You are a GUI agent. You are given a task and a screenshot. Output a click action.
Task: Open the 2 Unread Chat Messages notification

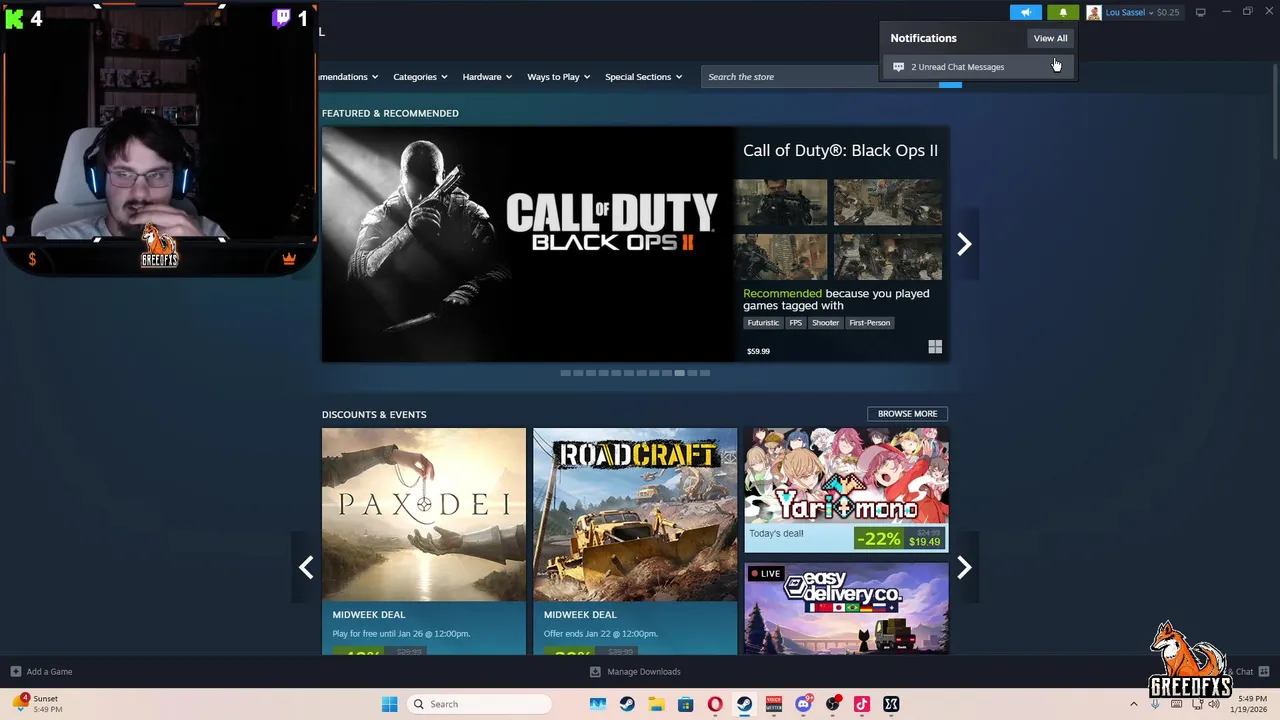click(979, 67)
